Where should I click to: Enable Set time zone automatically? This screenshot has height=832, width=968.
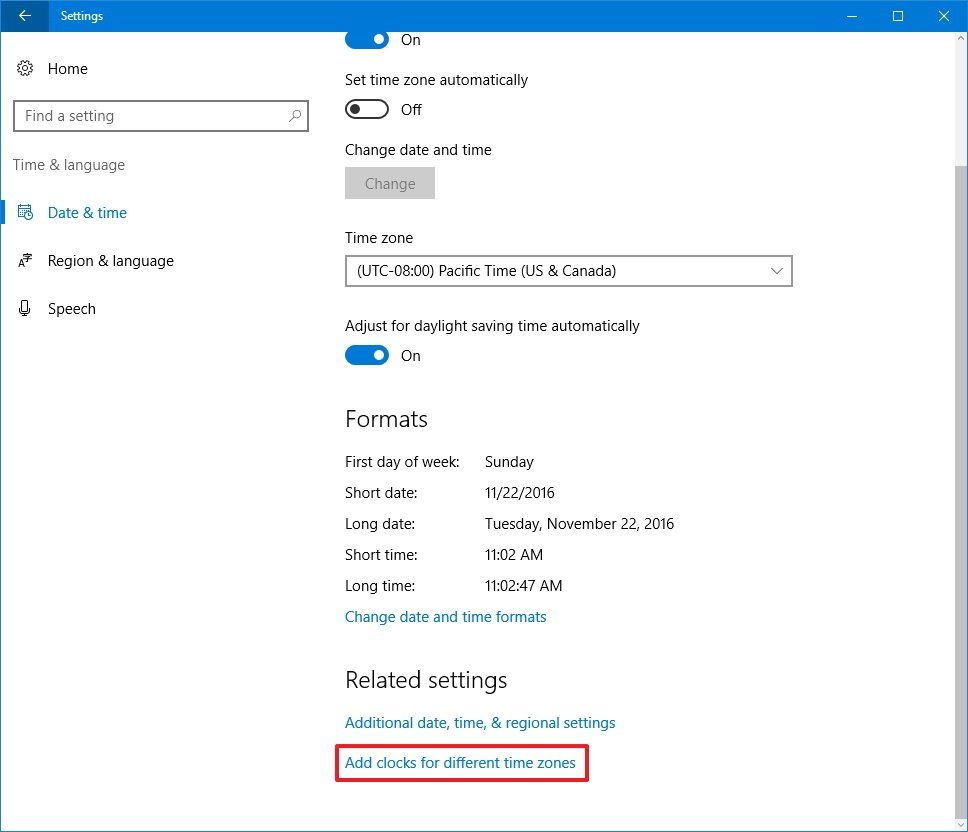[x=366, y=109]
